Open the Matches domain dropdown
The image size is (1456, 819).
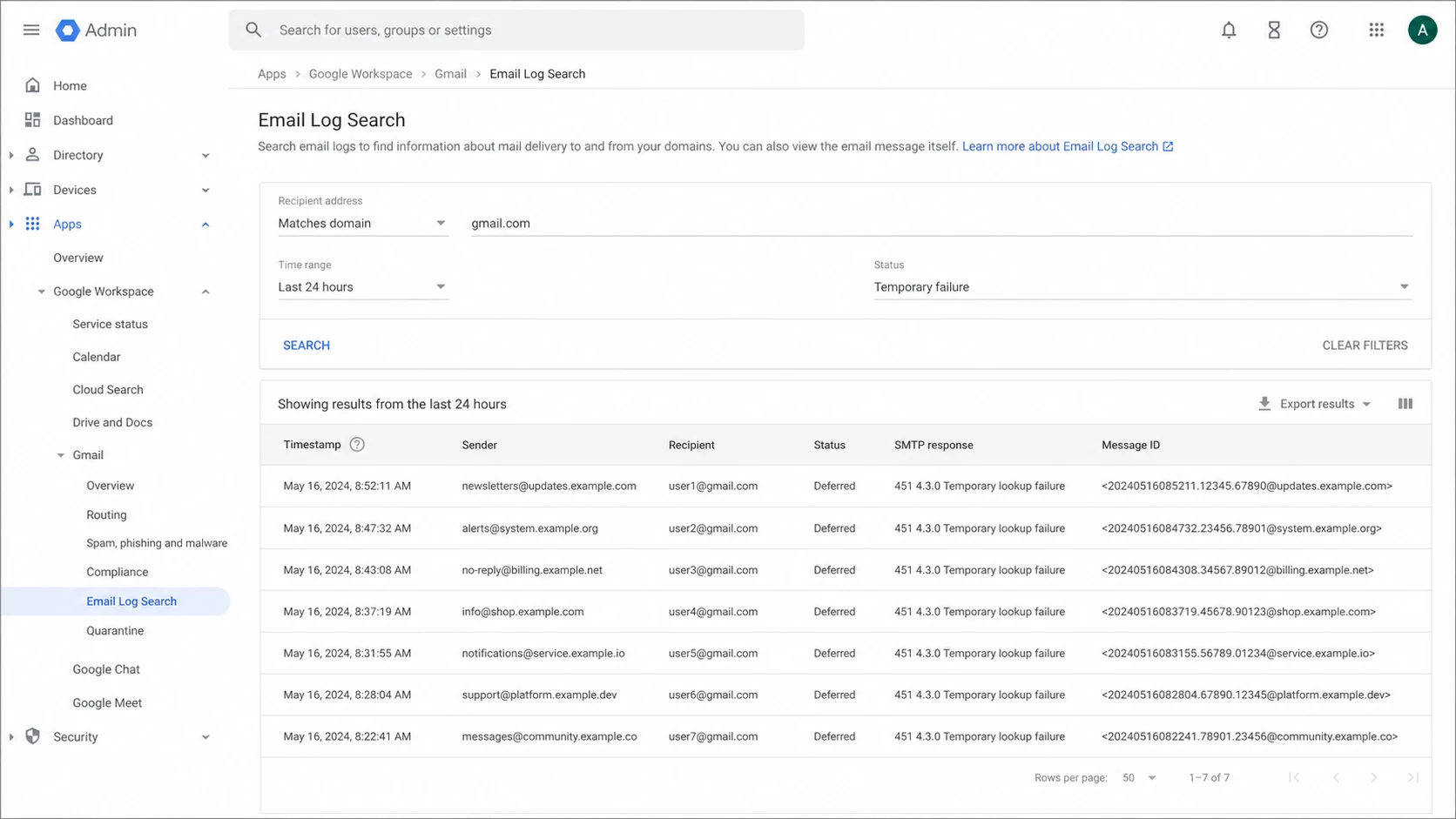click(x=362, y=224)
